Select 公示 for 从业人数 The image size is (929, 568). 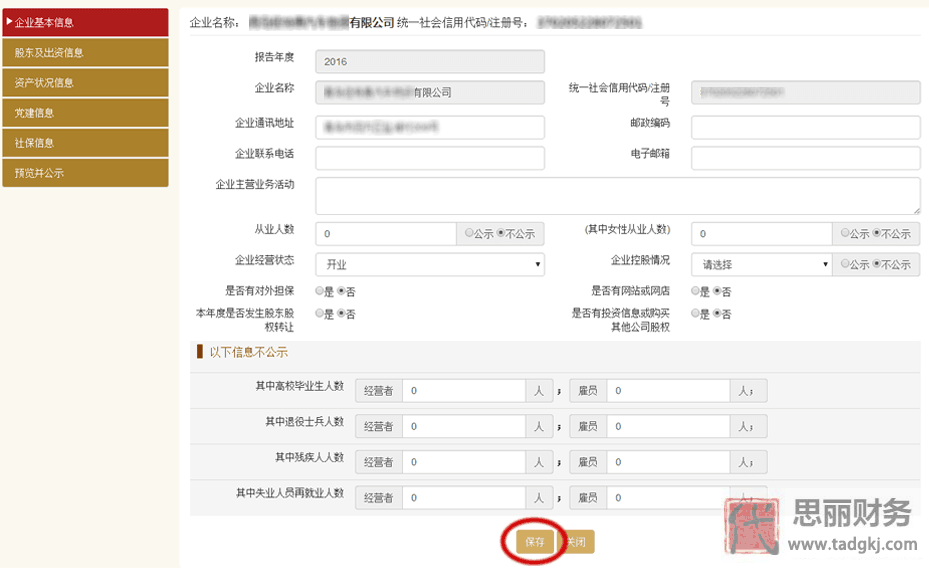click(469, 233)
